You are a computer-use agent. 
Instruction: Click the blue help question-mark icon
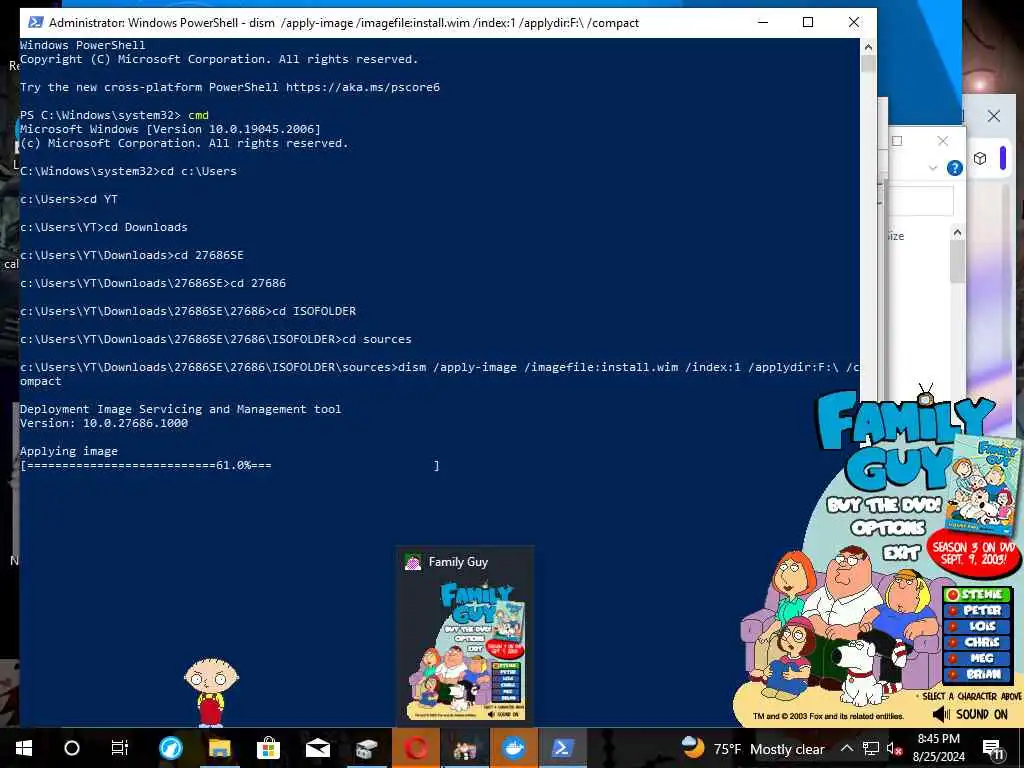(954, 168)
